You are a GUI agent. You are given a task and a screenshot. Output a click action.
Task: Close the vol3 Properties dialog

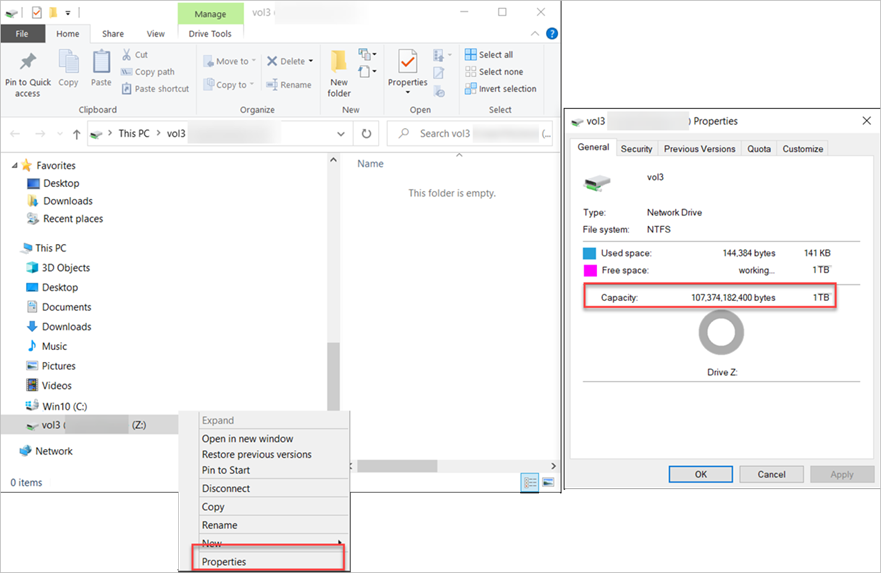pyautogui.click(x=866, y=121)
